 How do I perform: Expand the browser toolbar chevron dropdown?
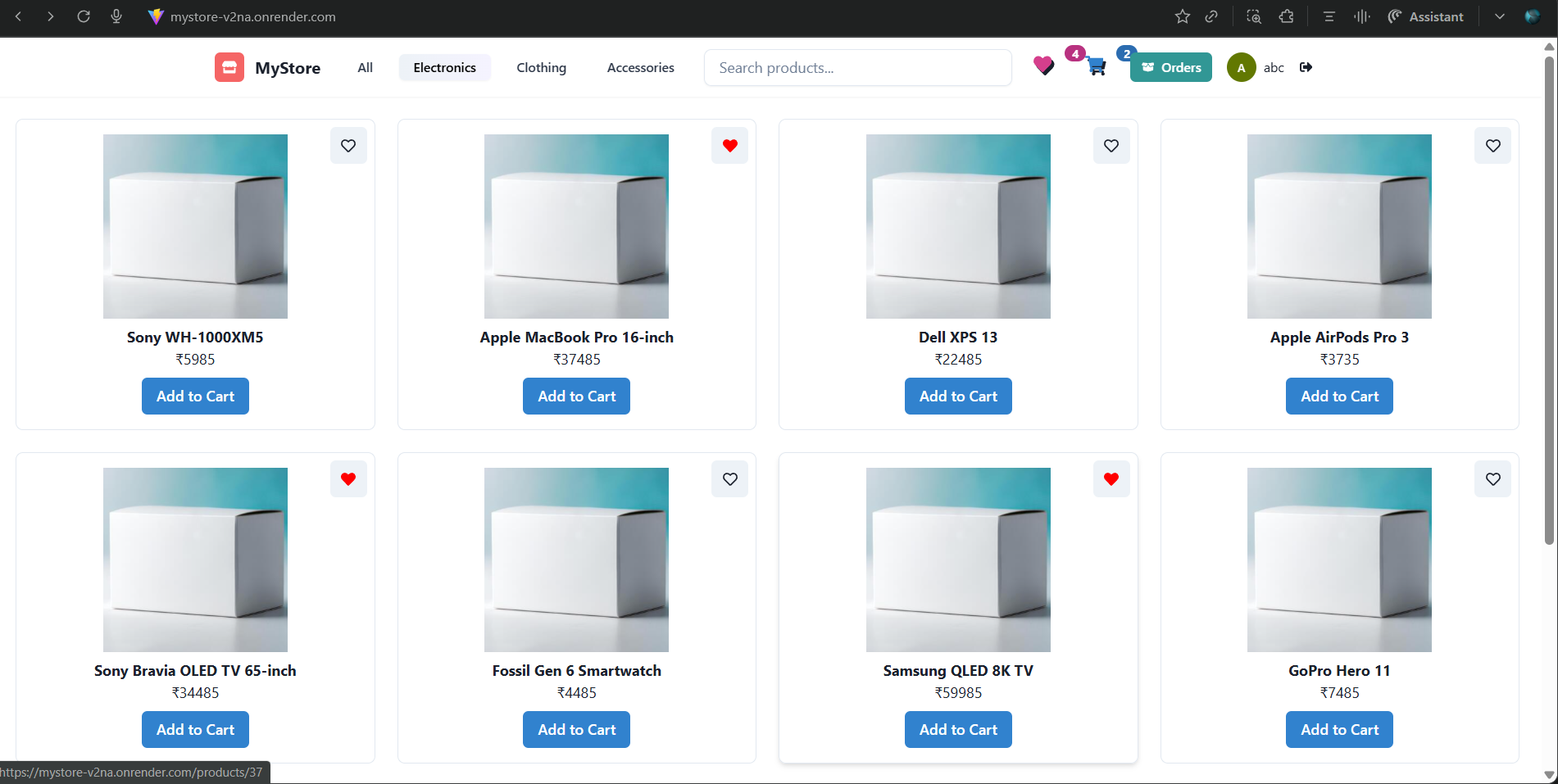coord(1500,16)
